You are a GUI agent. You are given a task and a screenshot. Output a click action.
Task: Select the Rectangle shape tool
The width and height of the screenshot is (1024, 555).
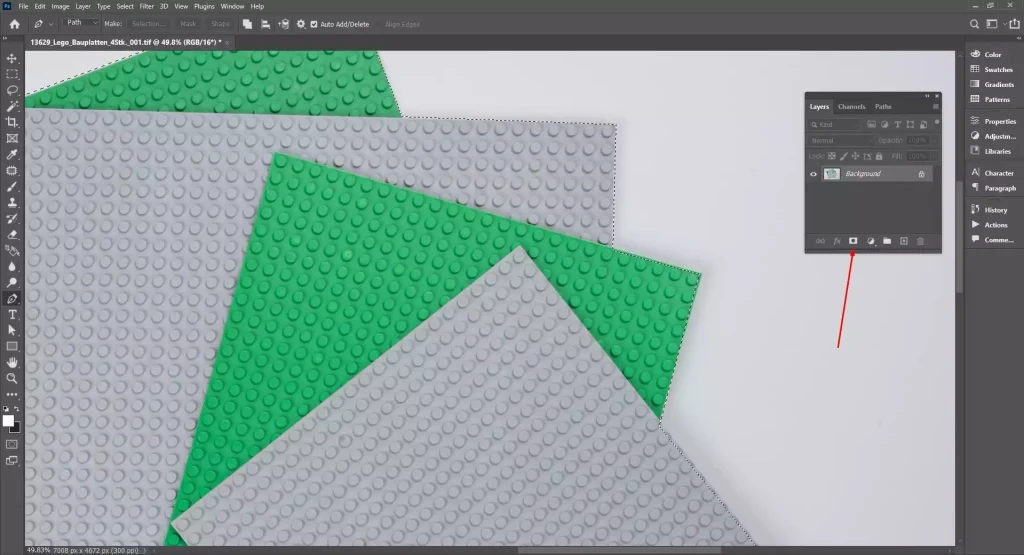12,346
